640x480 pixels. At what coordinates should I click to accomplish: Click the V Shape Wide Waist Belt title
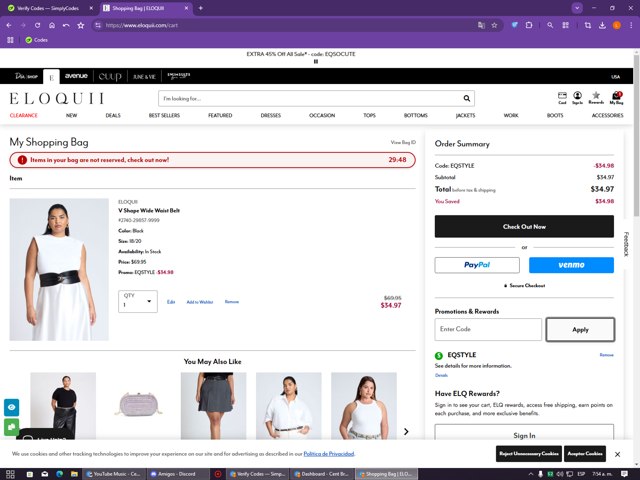149,211
